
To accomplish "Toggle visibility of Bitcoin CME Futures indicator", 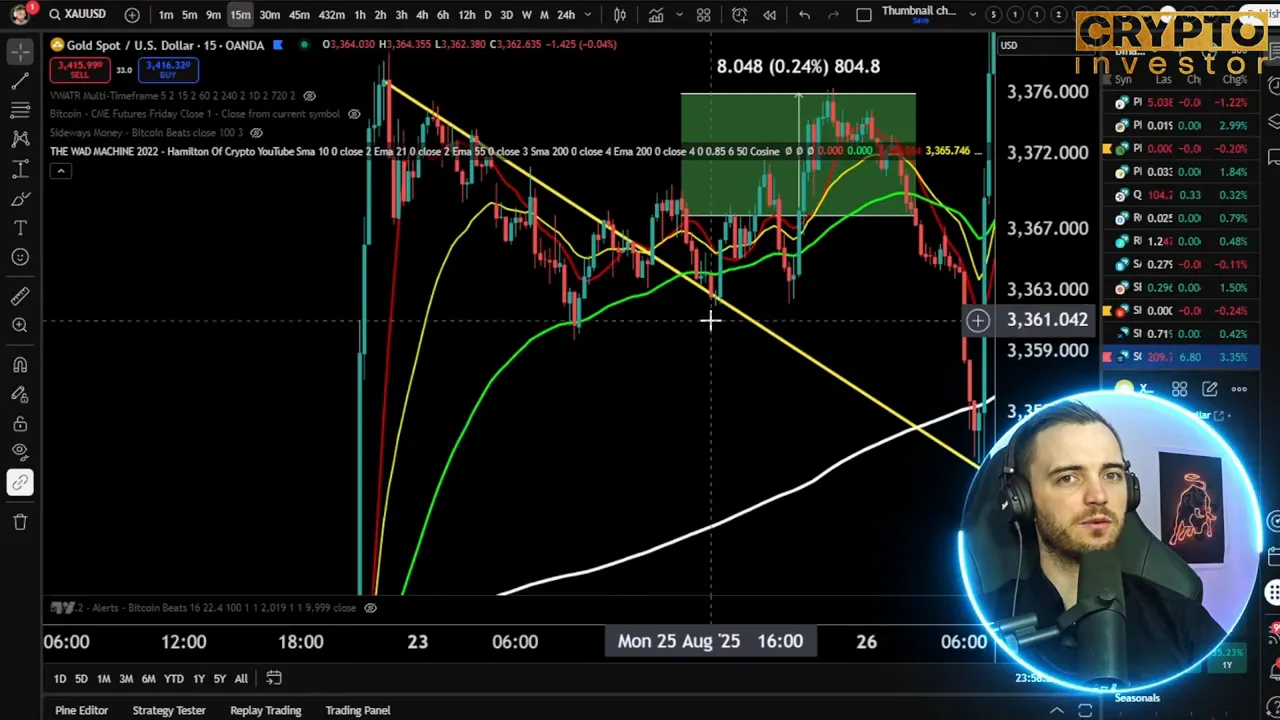I will 354,114.
